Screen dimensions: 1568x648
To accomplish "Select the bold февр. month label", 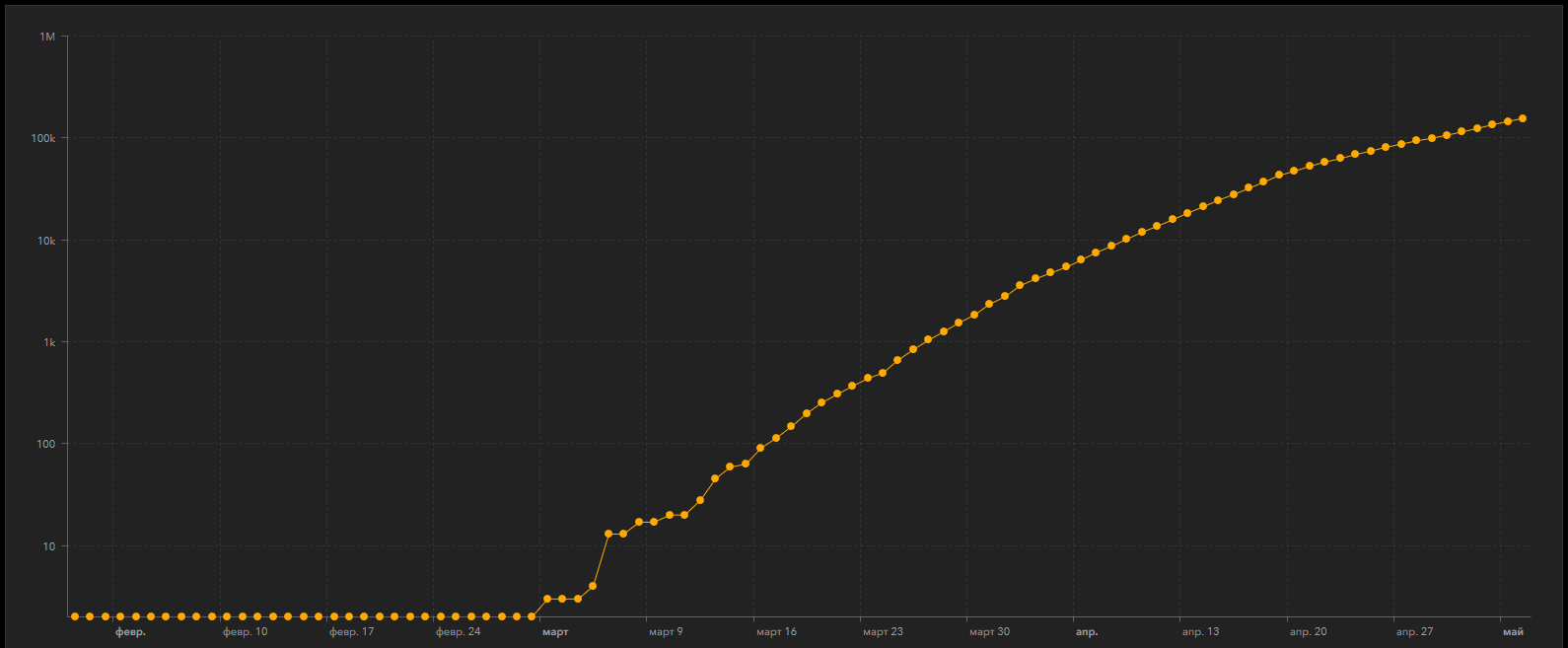I will pyautogui.click(x=130, y=632).
